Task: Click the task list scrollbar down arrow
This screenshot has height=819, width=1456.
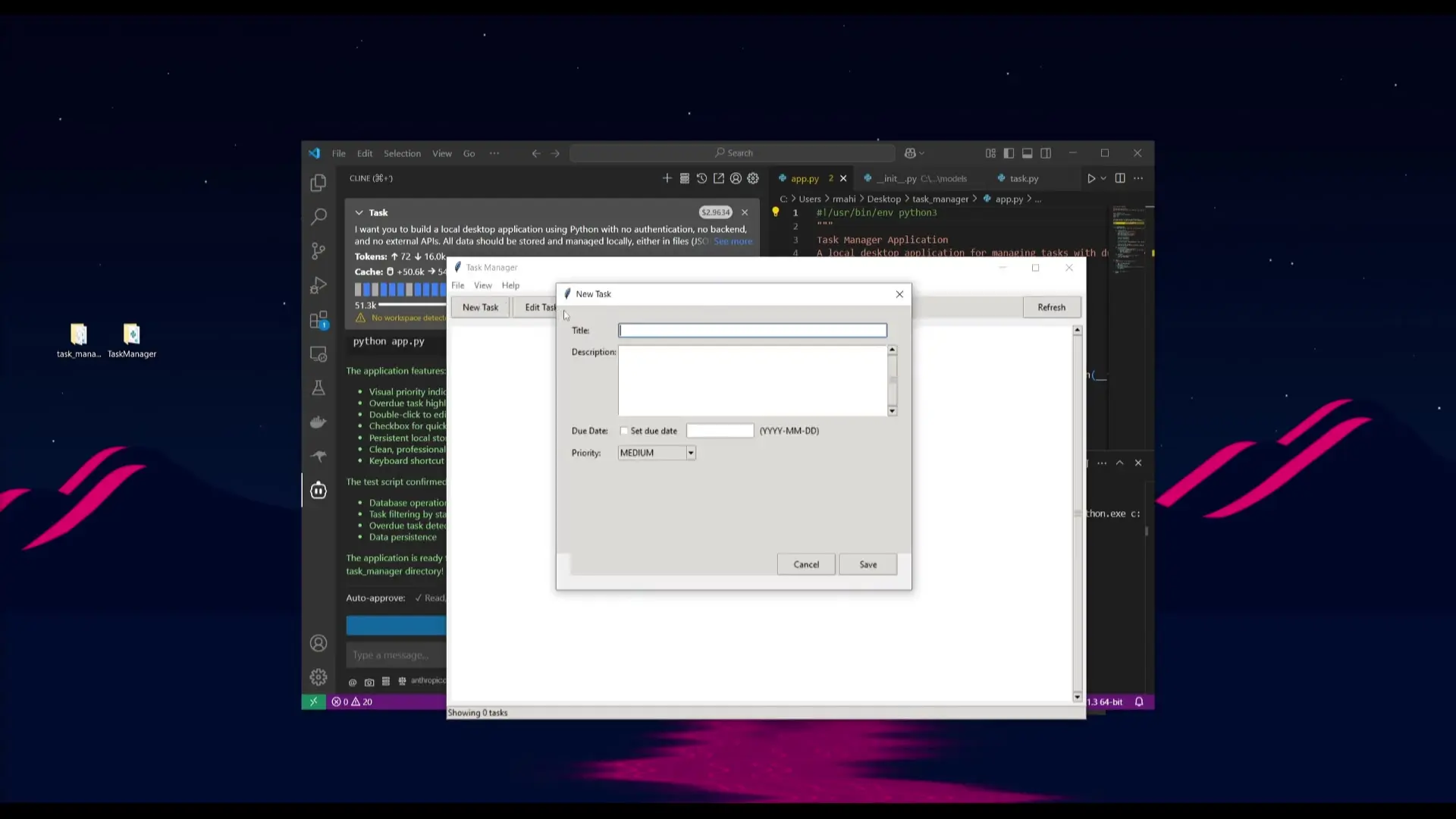Action: click(x=1077, y=697)
